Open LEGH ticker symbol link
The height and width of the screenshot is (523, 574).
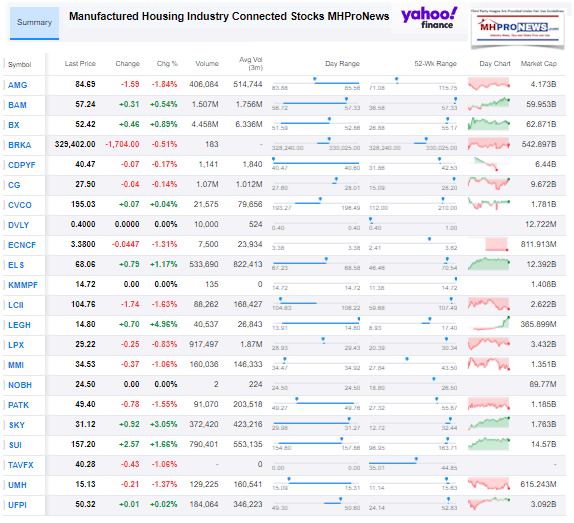click(19, 325)
